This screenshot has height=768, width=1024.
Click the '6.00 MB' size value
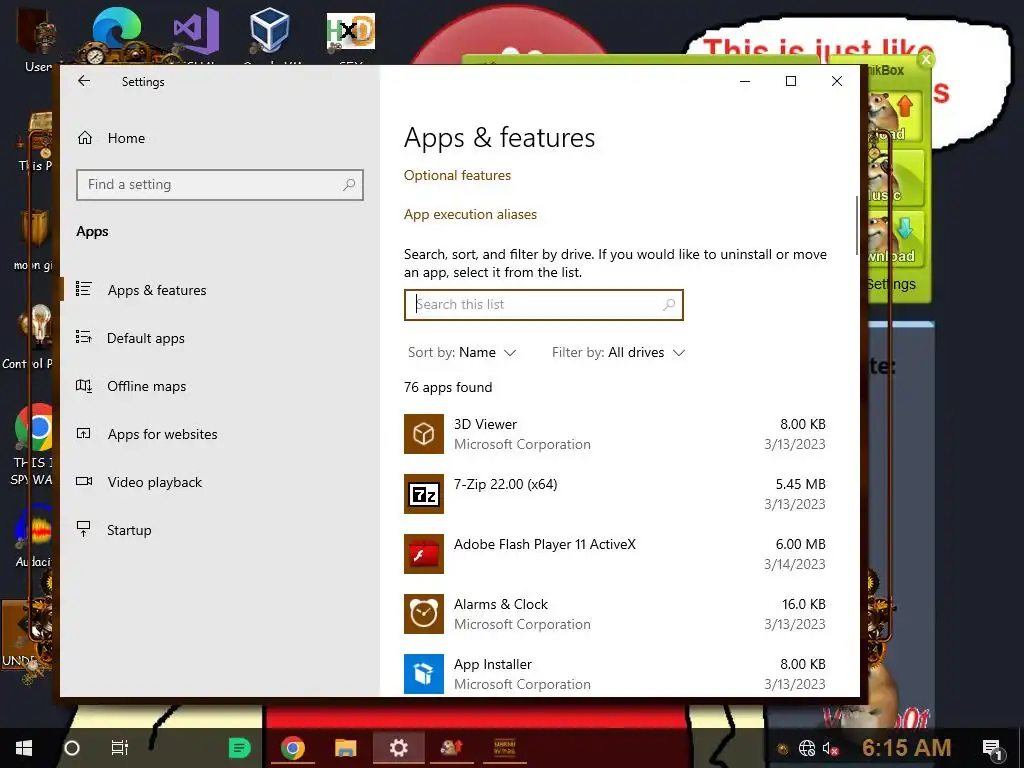coord(801,545)
